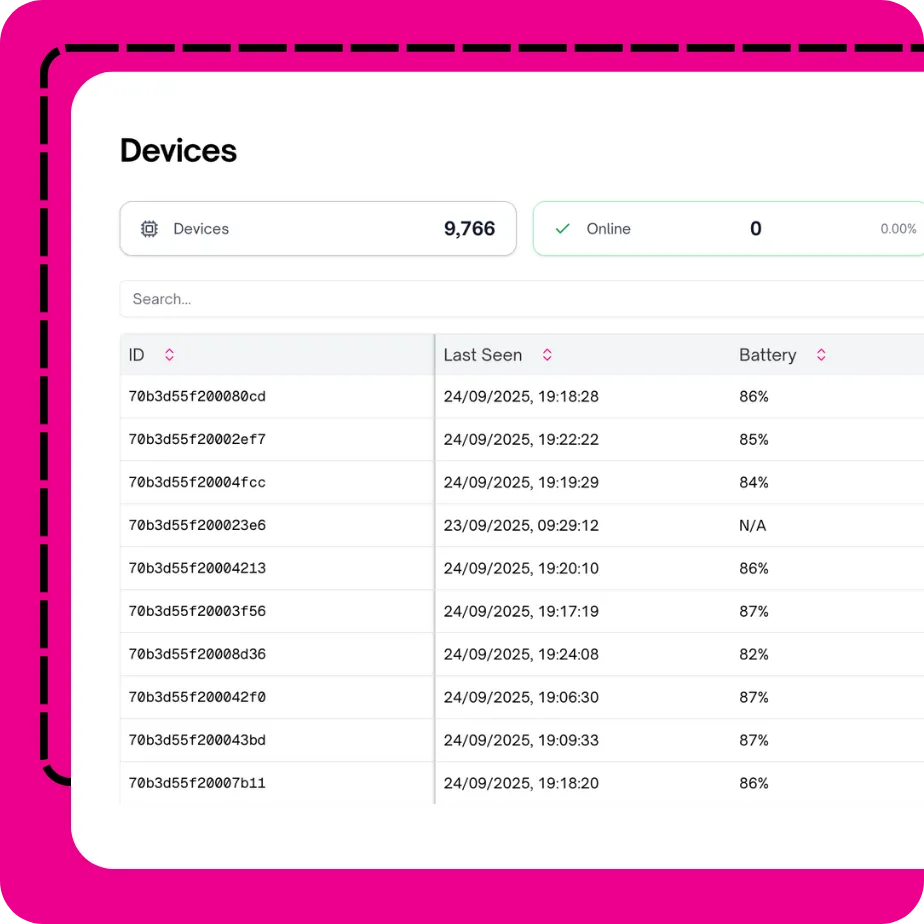Viewport: 924px width, 924px height.
Task: Click last seen time 24/09/2025, 19:19:29
Action: tap(521, 483)
